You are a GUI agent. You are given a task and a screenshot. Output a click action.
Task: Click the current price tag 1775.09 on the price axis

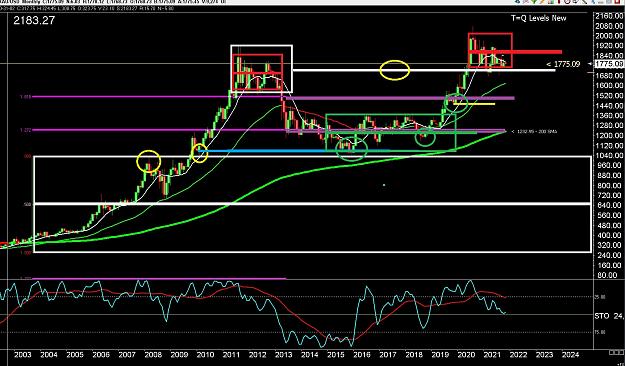tap(609, 64)
